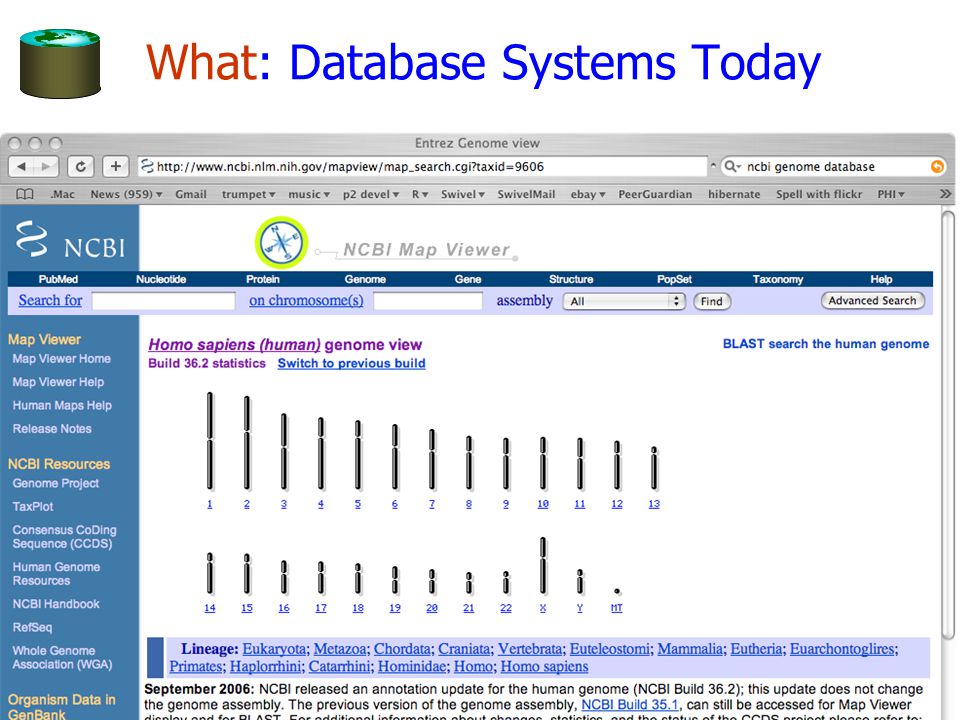
Task: Click the NCBI logo
Action: [x=70, y=239]
